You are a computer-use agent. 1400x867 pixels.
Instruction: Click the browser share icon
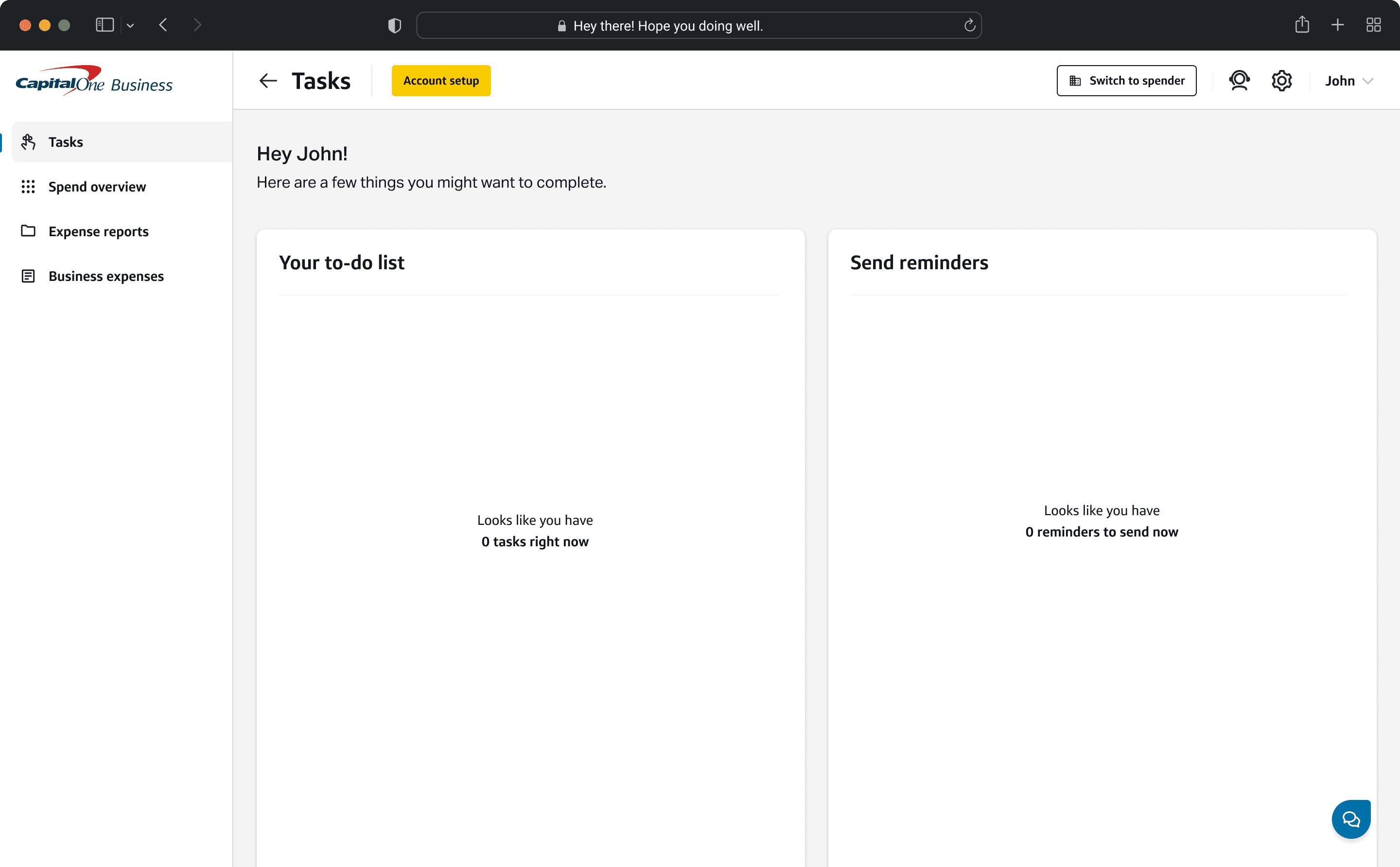coord(1301,25)
